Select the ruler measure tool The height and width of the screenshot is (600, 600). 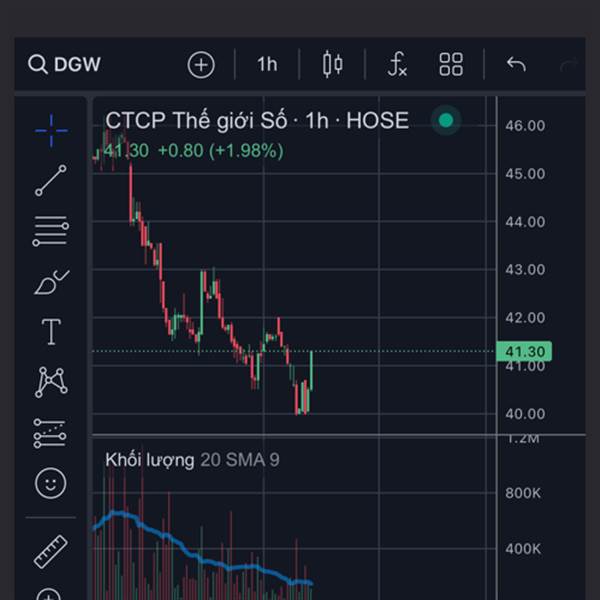[x=50, y=551]
